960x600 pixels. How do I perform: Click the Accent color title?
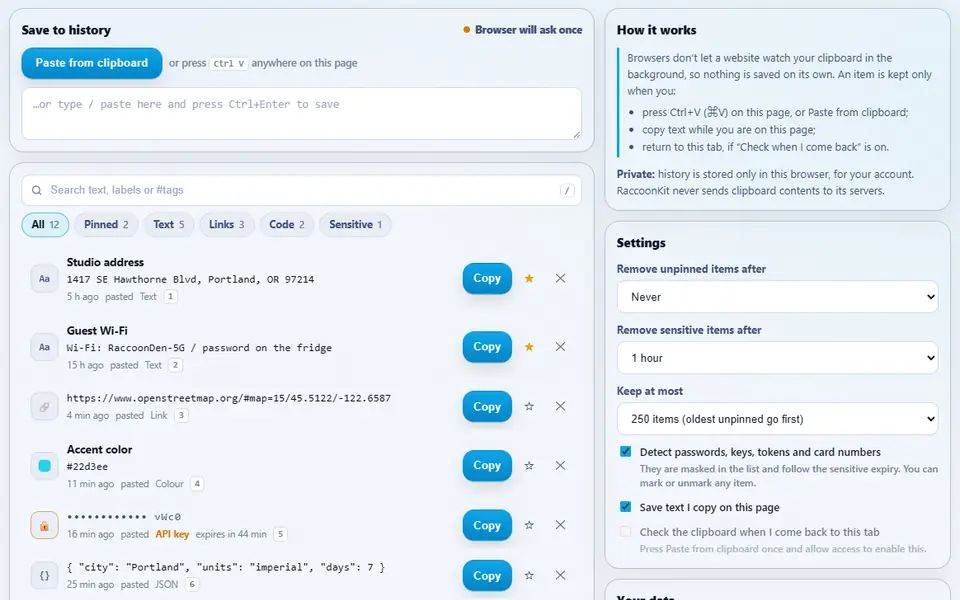(x=99, y=449)
